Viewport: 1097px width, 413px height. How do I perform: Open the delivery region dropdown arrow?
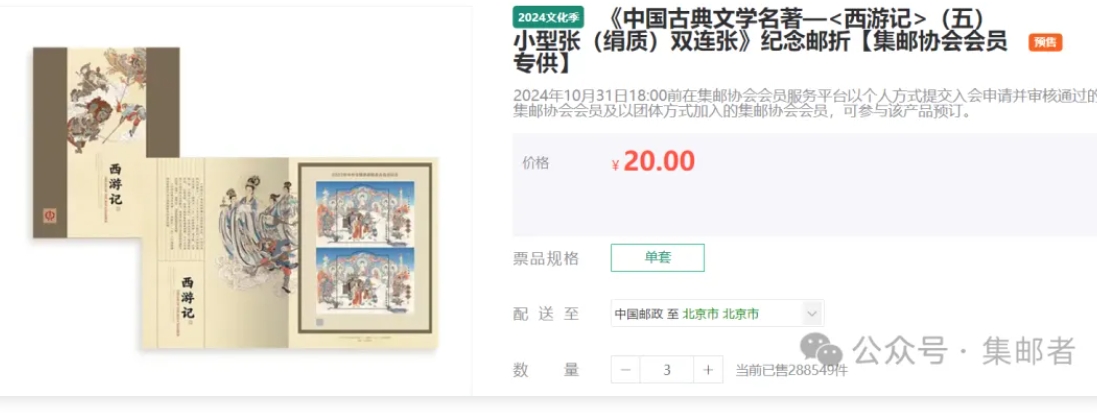812,313
